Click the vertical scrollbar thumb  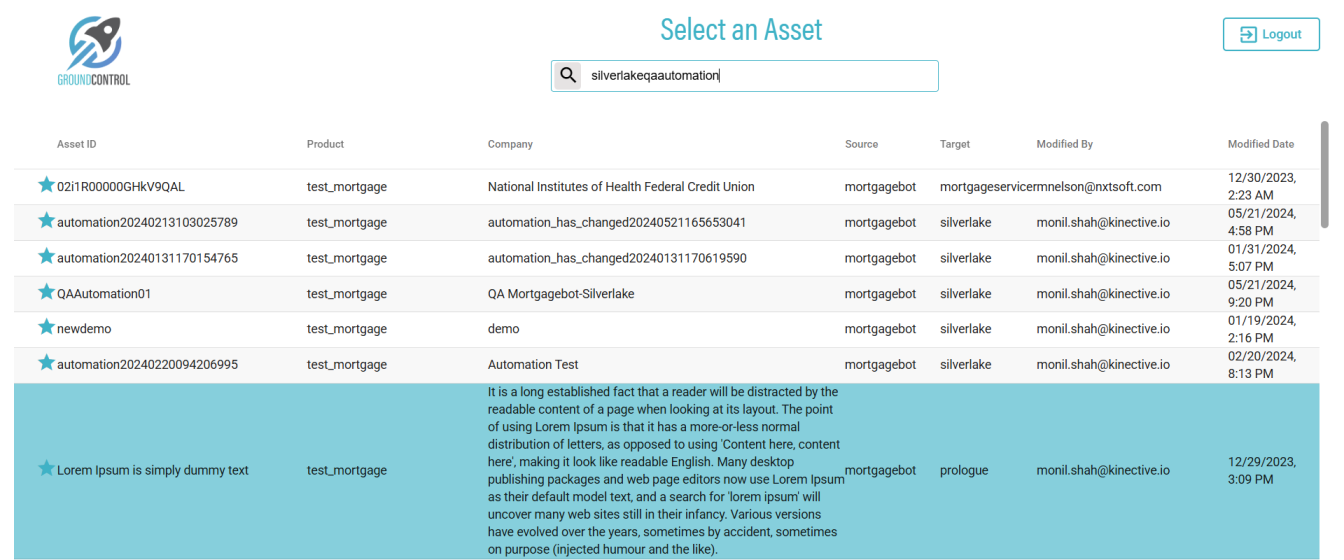point(1326,175)
